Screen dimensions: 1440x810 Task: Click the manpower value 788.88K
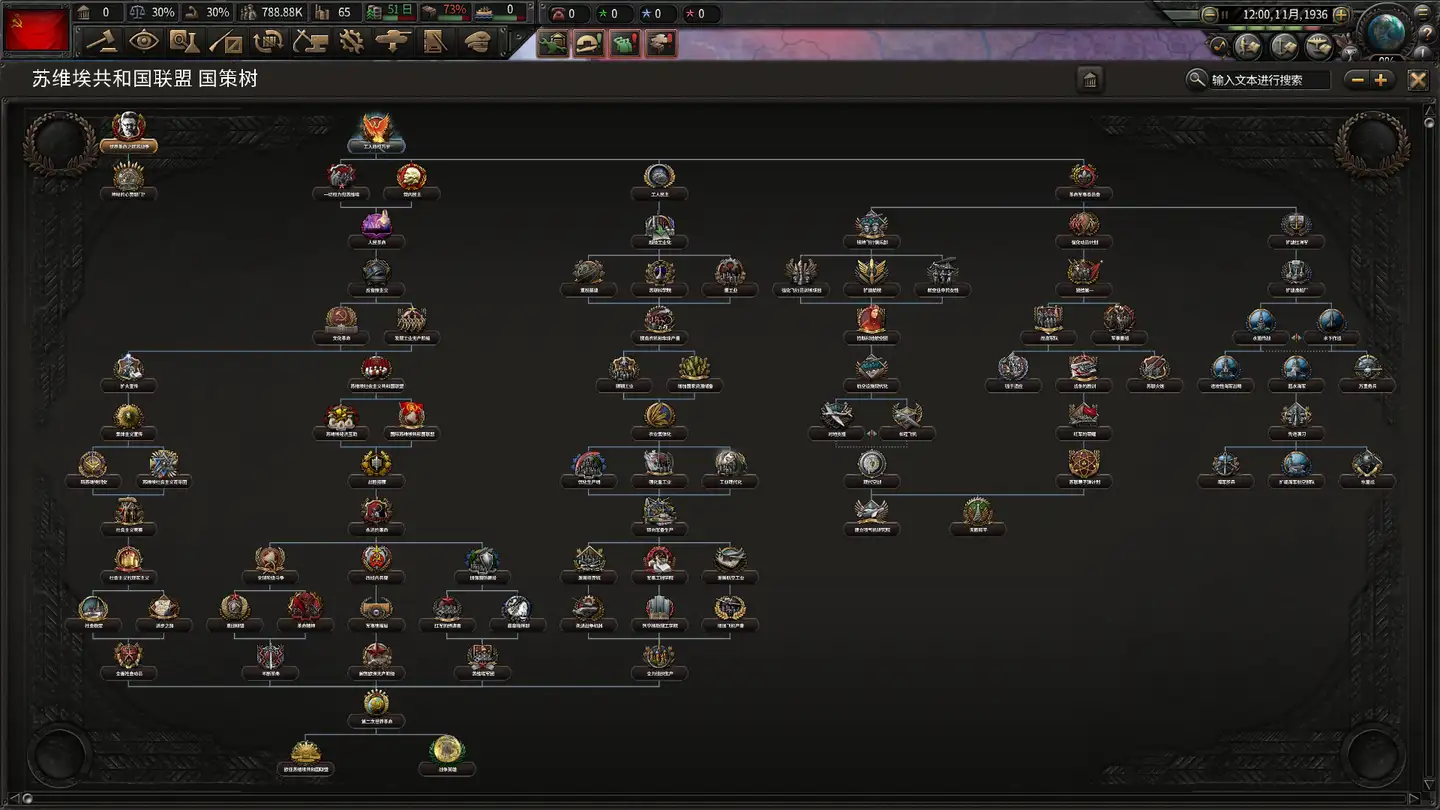283,13
